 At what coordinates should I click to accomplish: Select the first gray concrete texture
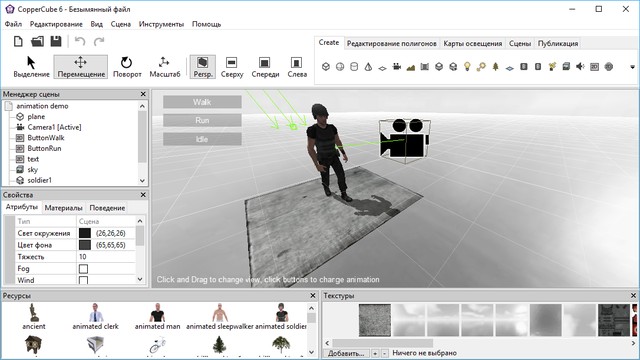point(375,320)
